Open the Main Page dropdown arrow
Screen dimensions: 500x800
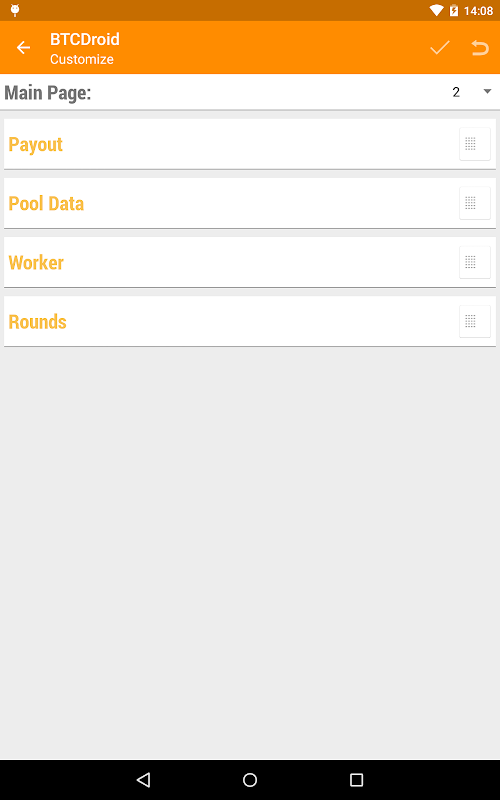tap(487, 92)
